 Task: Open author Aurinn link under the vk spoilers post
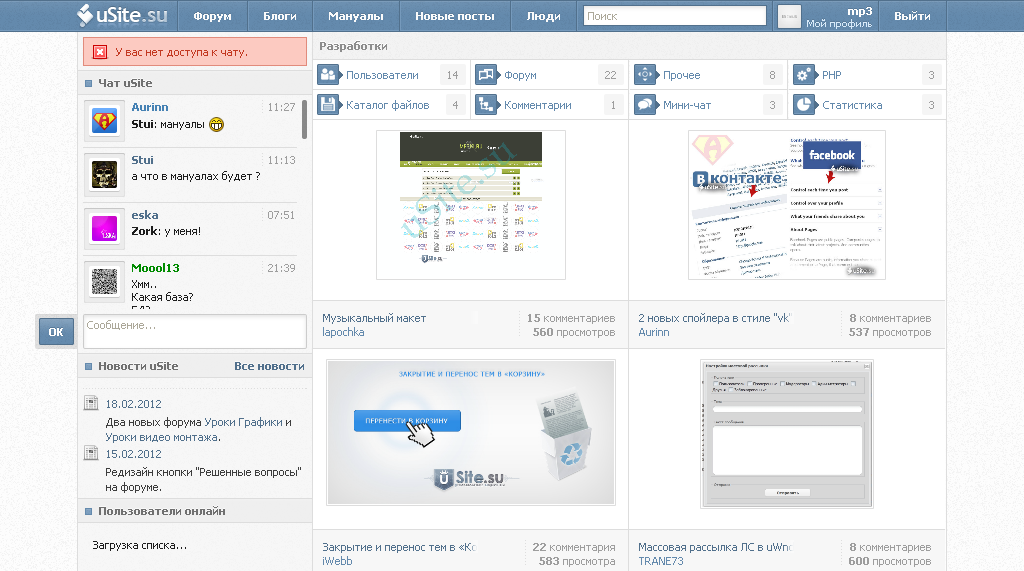click(x=654, y=332)
